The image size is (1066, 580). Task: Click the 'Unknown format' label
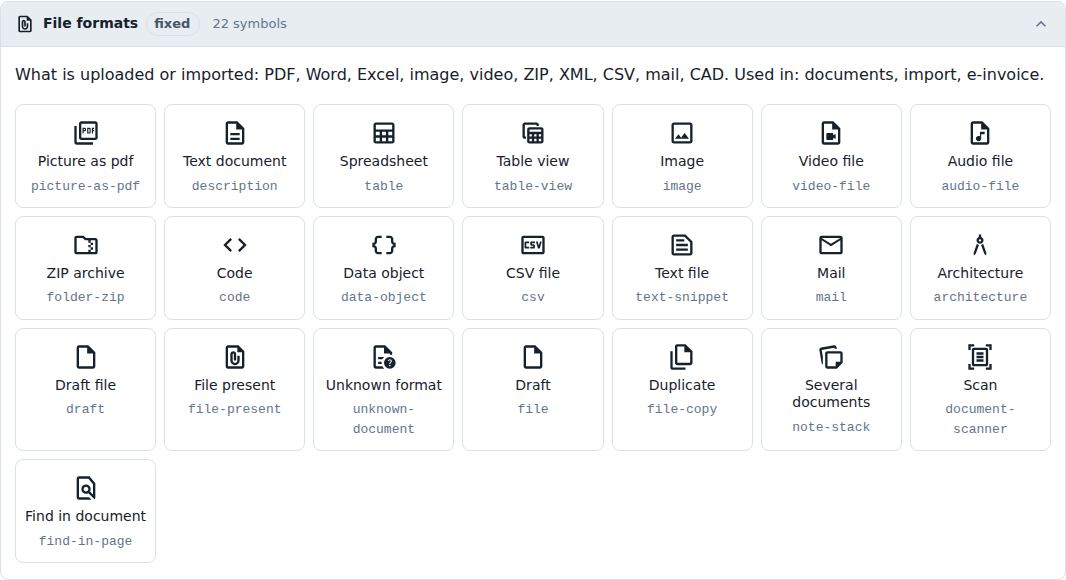(383, 385)
